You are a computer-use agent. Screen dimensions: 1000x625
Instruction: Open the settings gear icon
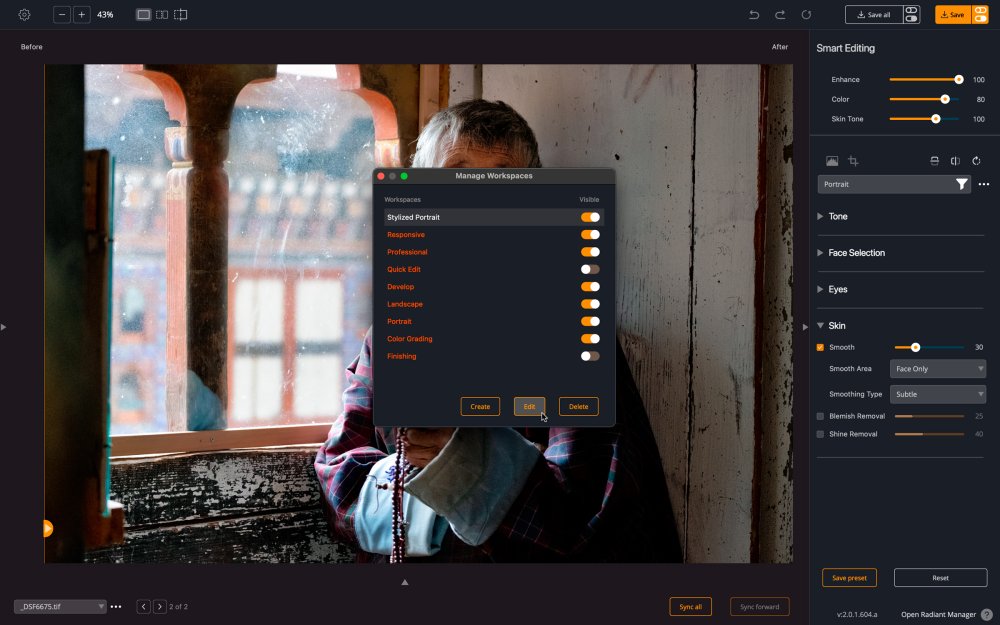click(x=24, y=14)
